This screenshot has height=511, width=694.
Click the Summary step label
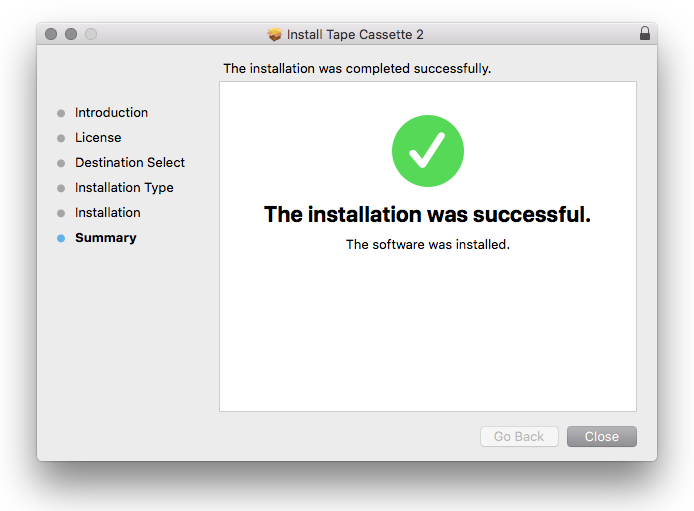coord(106,238)
